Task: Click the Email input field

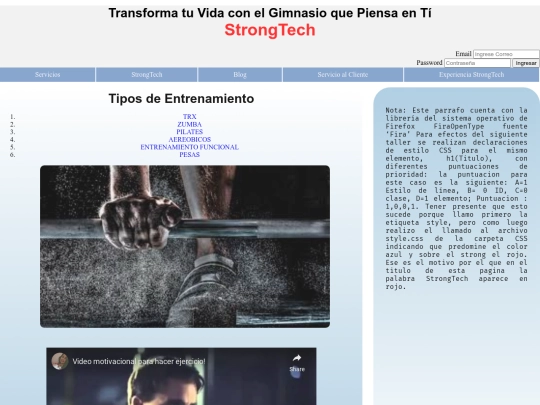Action: tap(506, 54)
